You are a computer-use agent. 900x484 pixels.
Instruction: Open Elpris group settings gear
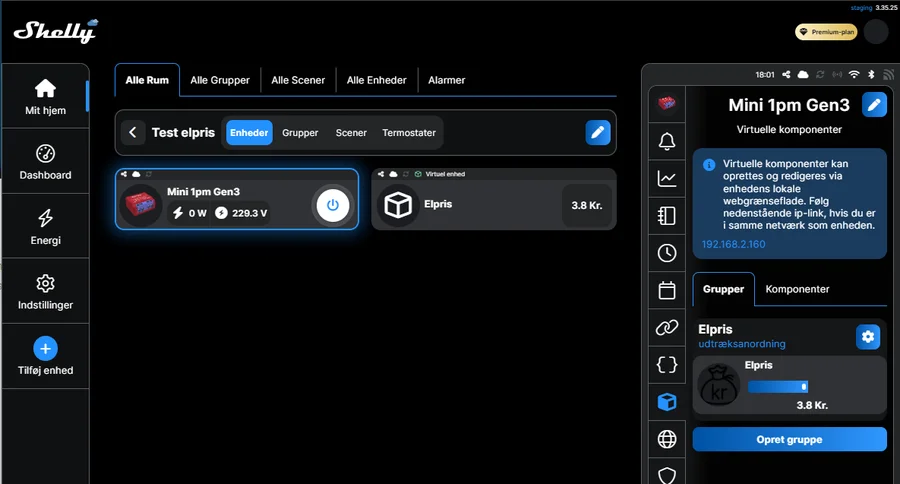click(868, 336)
